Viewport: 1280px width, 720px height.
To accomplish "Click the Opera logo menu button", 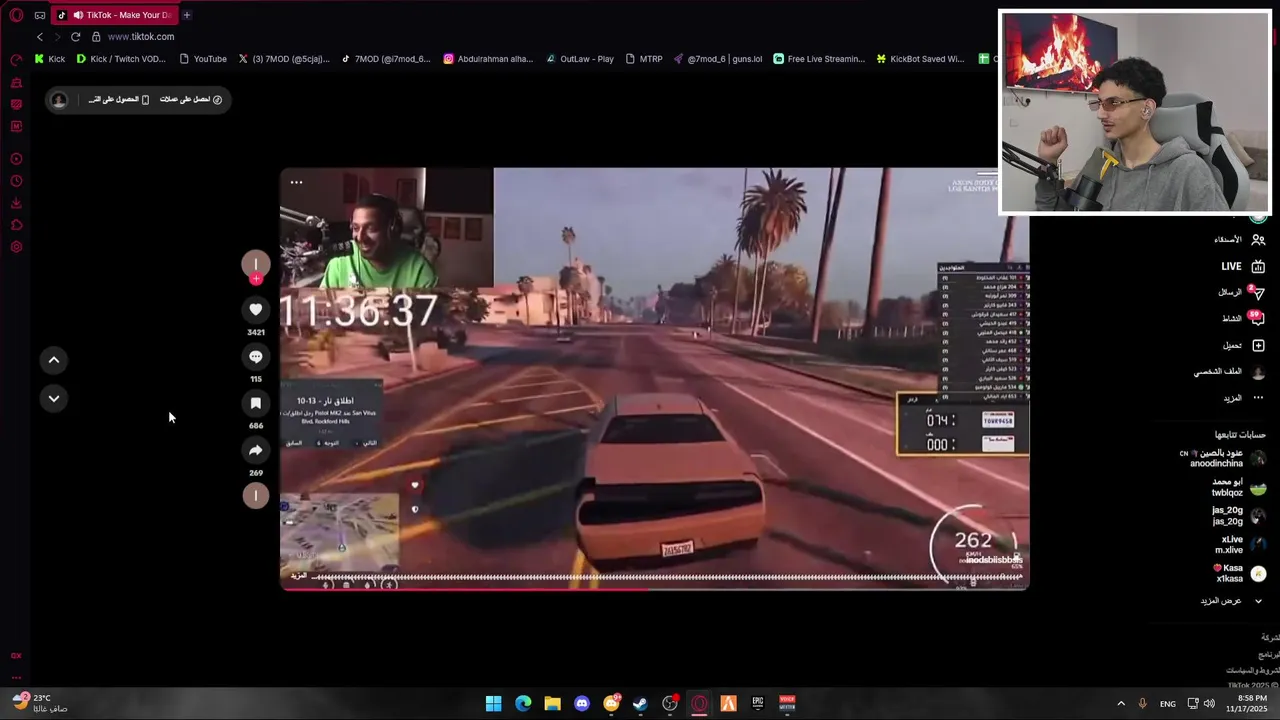I will [16, 15].
